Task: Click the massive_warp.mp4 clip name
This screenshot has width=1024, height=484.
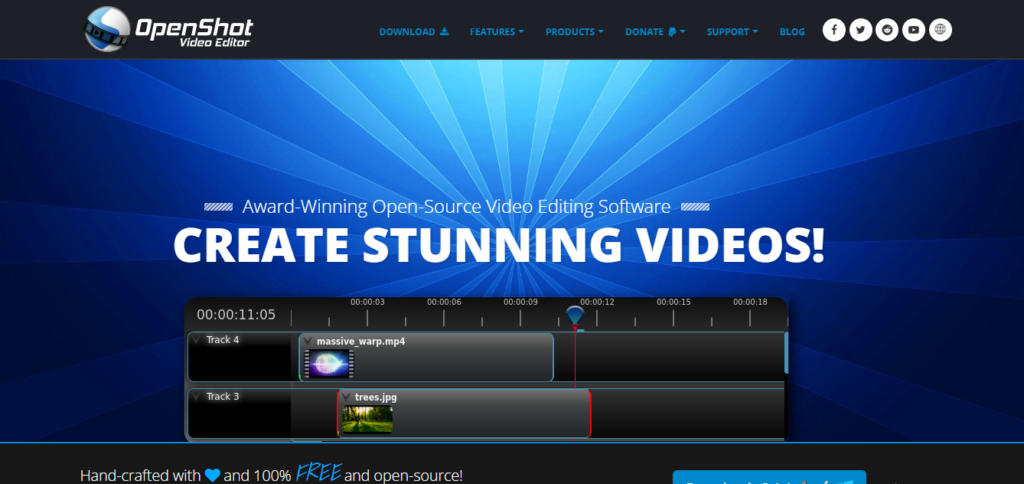Action: [360, 341]
